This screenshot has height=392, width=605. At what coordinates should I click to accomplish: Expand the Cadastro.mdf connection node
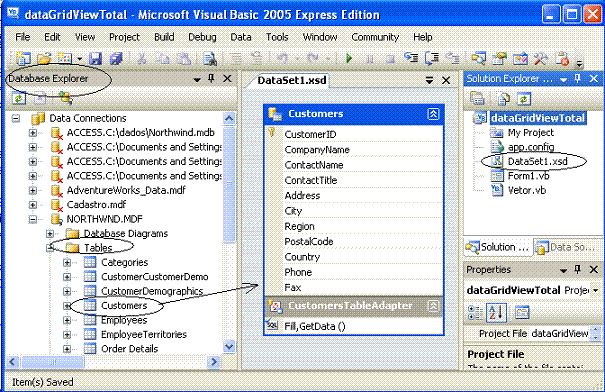tap(33, 205)
